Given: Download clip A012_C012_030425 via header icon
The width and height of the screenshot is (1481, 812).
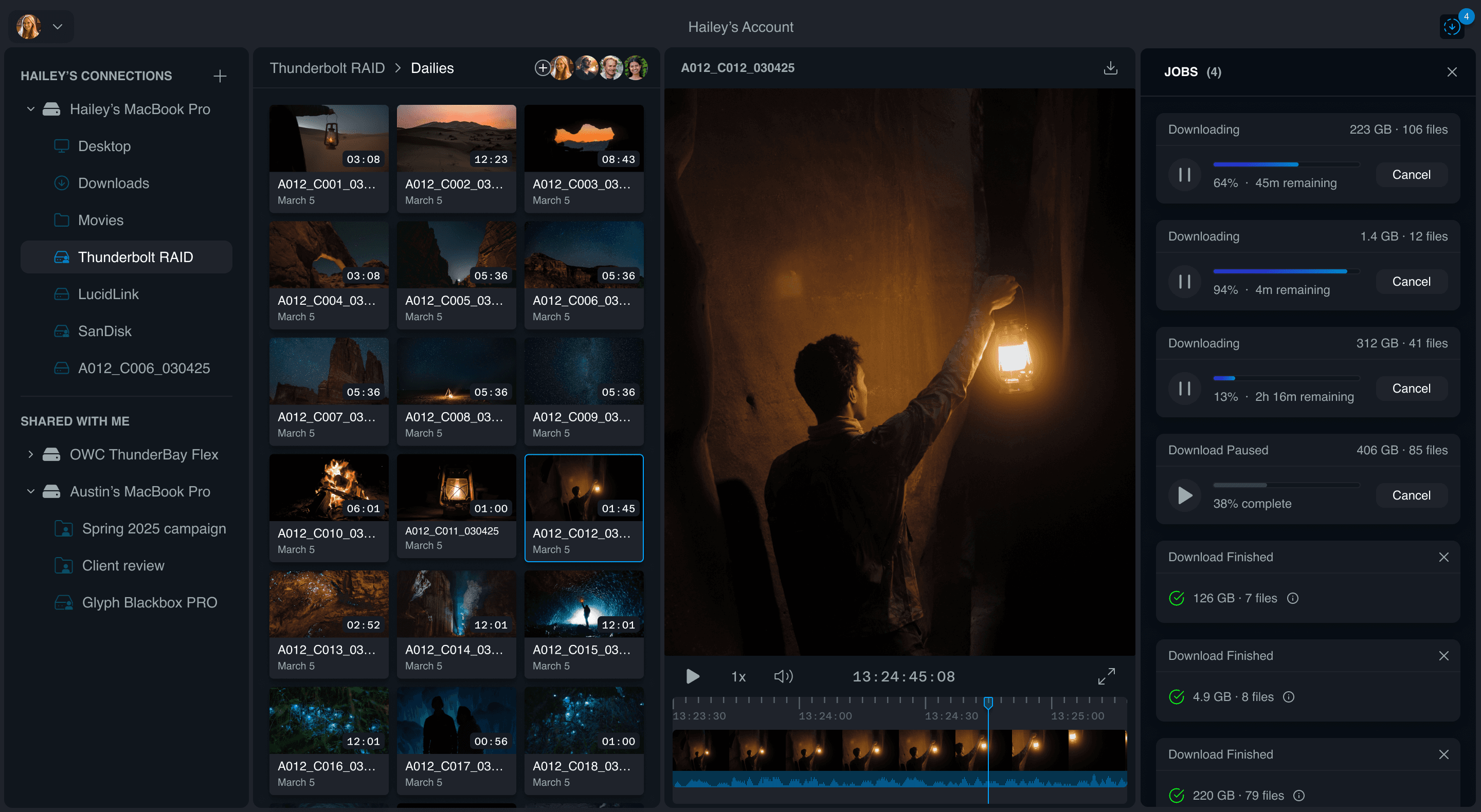Looking at the screenshot, I should coord(1110,68).
